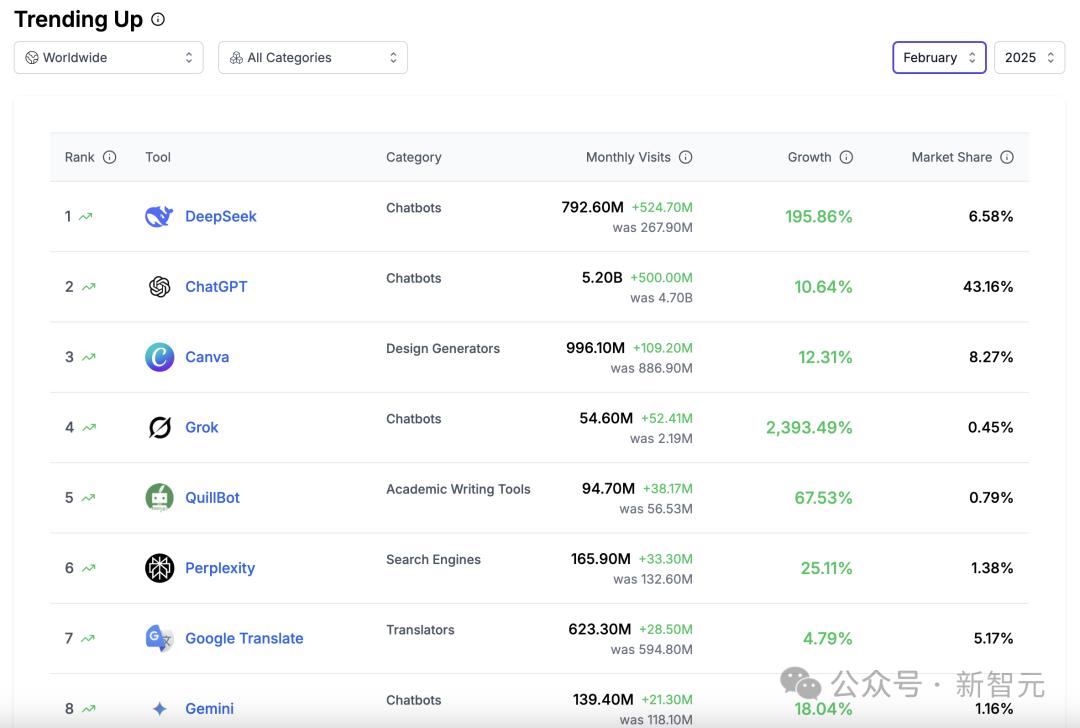Image resolution: width=1080 pixels, height=728 pixels.
Task: Open the All Categories dropdown
Action: click(x=313, y=57)
